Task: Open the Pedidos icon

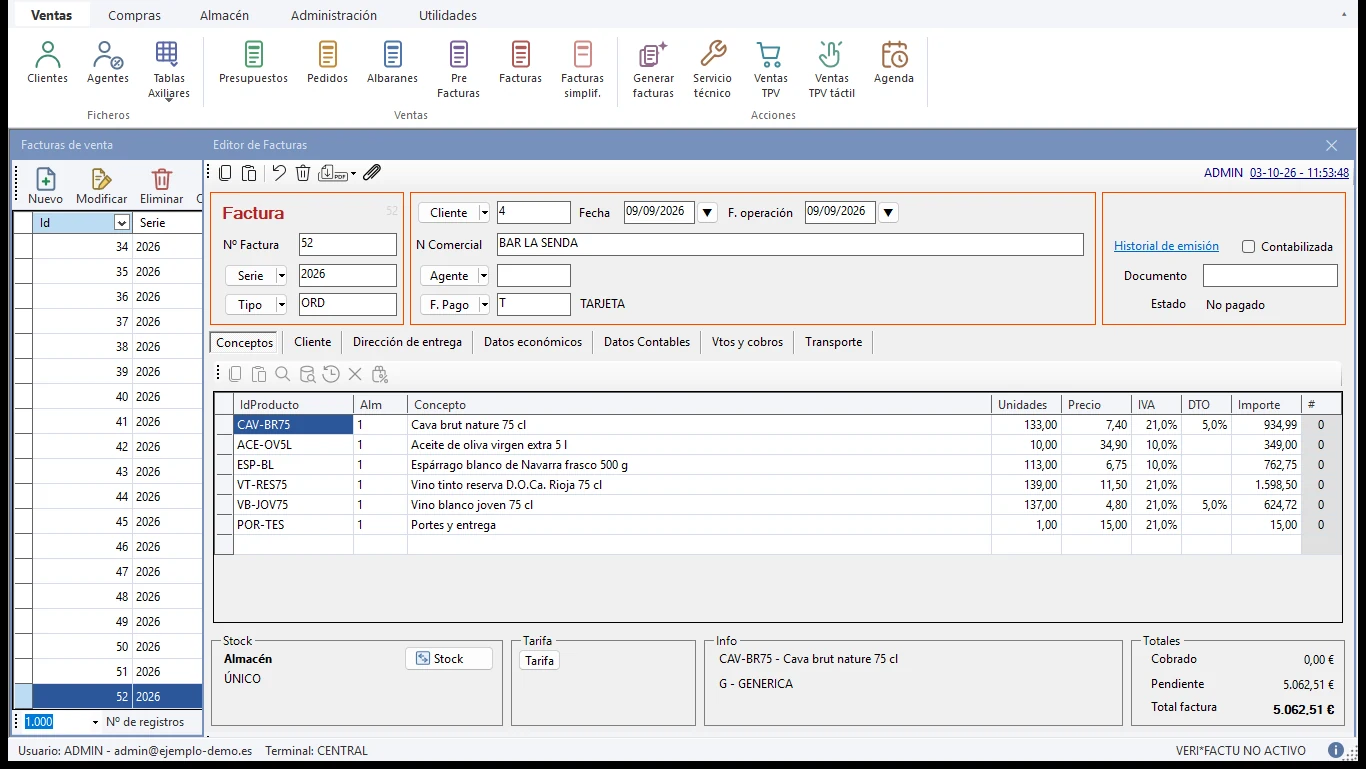Action: click(x=328, y=62)
